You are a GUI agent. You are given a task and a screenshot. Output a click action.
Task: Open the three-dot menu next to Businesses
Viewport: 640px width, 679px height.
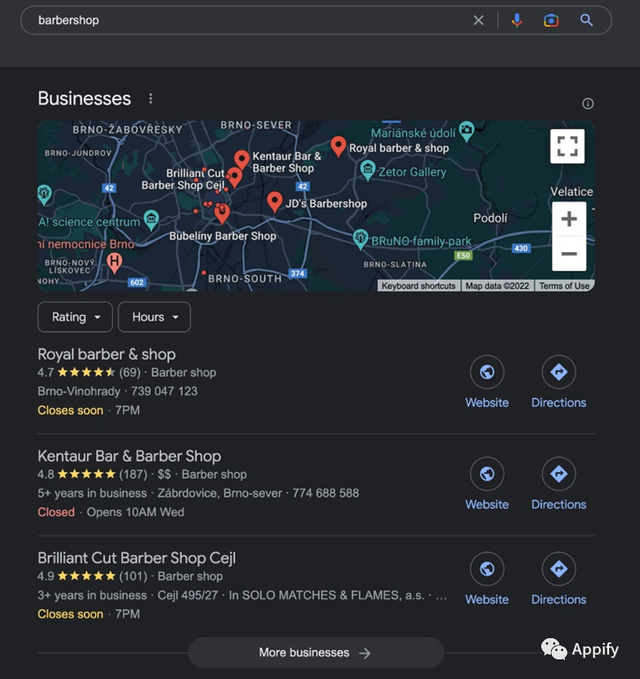coord(151,99)
